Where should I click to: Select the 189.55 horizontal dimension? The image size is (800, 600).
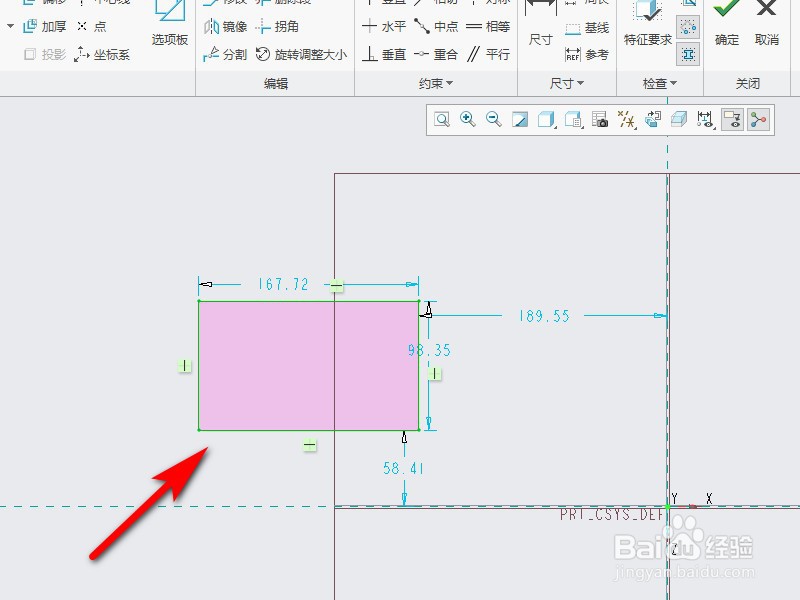(544, 316)
